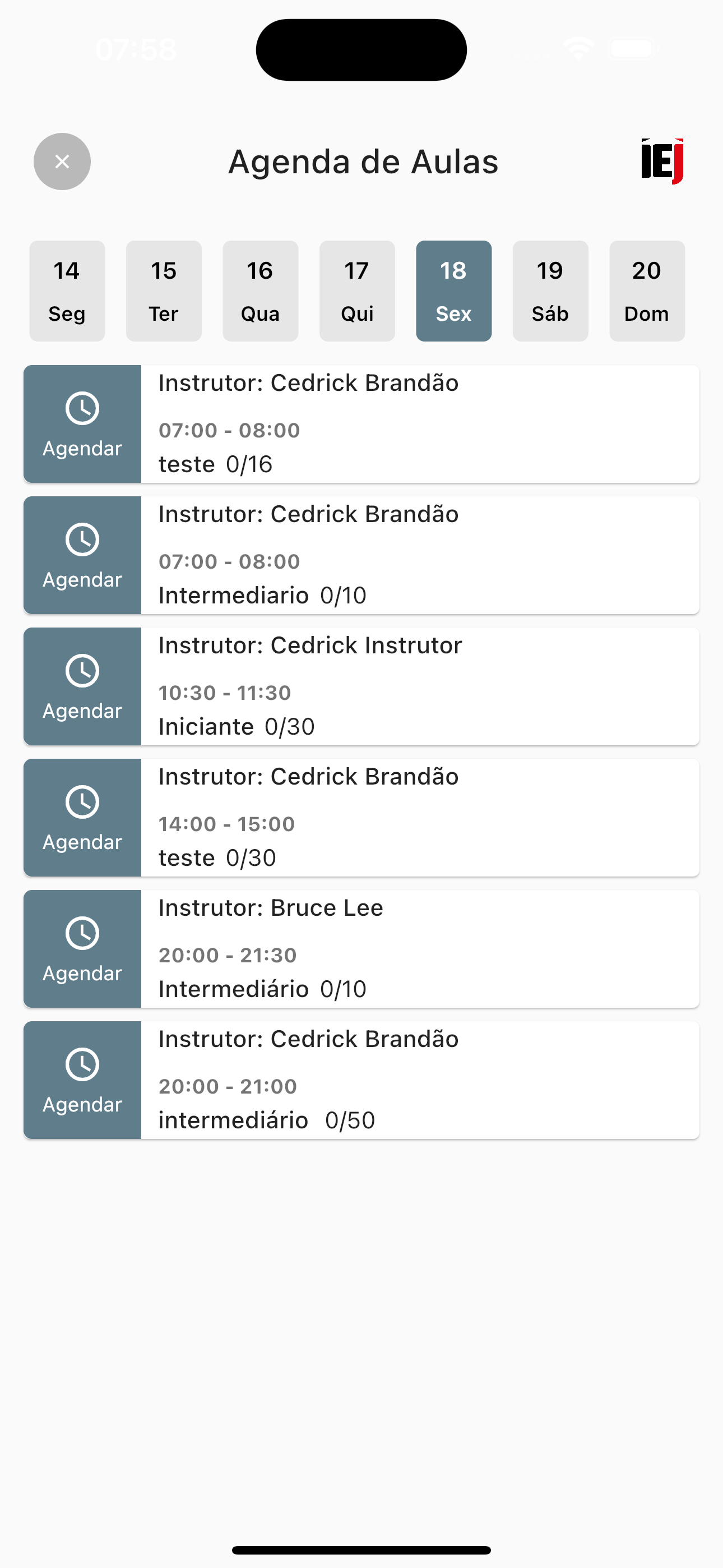Go to day 19 Sáb

tap(551, 291)
